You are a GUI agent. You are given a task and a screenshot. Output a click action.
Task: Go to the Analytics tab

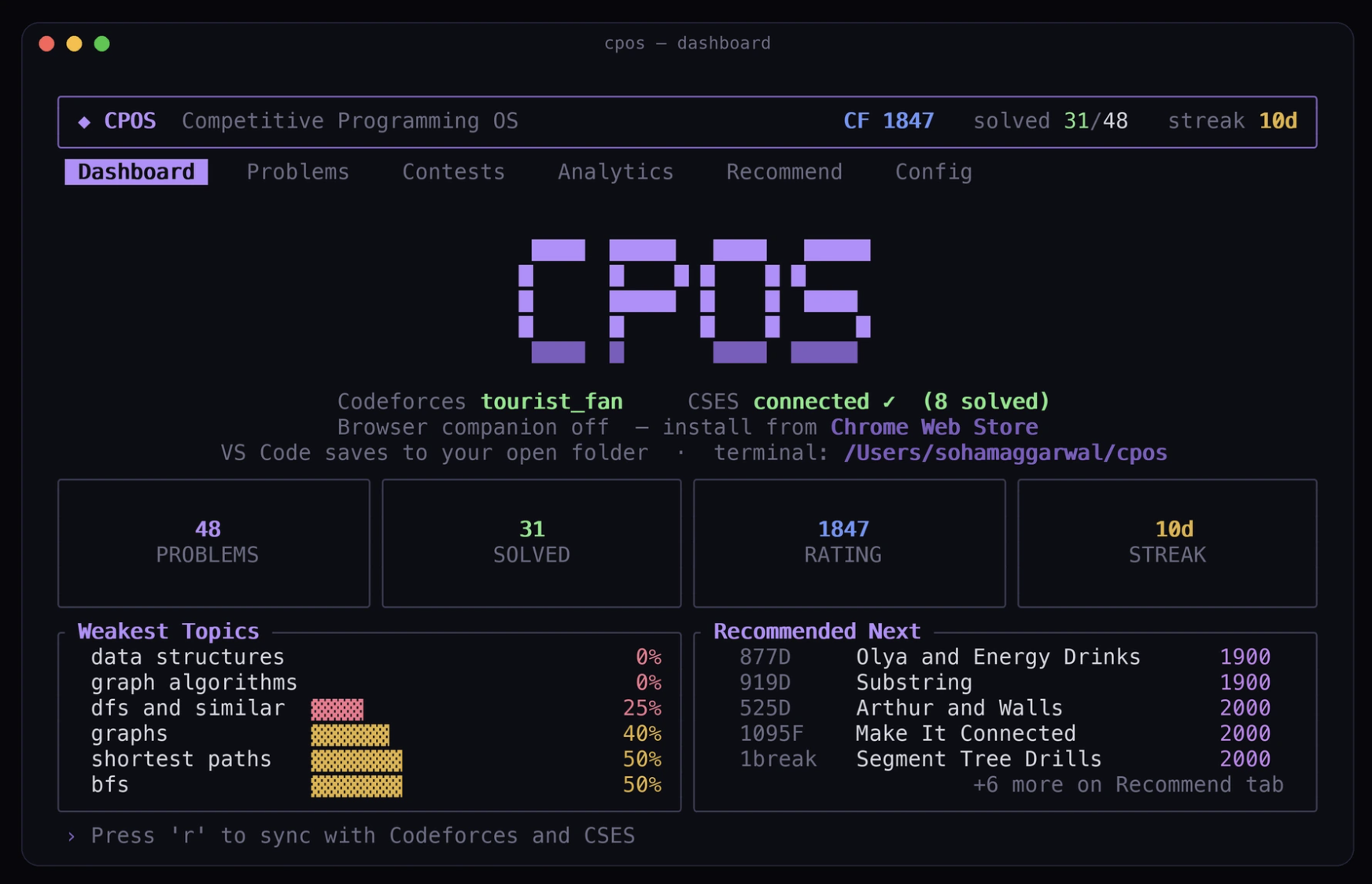(x=615, y=172)
